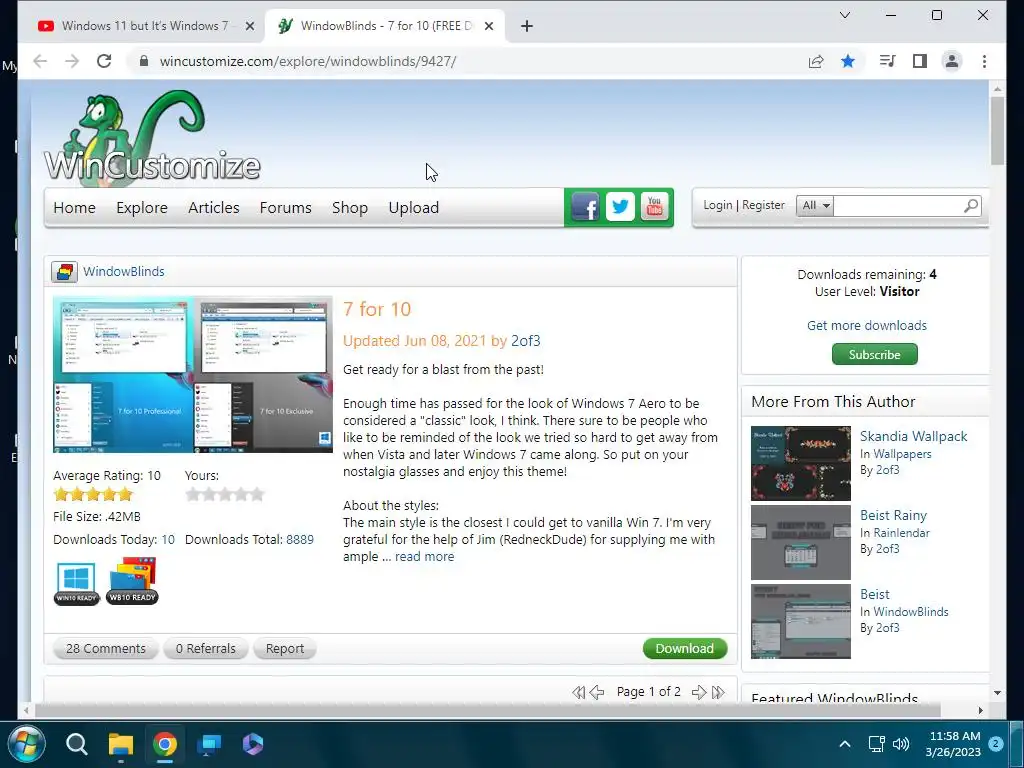Click the Beist Rainy thumbnail

[801, 543]
